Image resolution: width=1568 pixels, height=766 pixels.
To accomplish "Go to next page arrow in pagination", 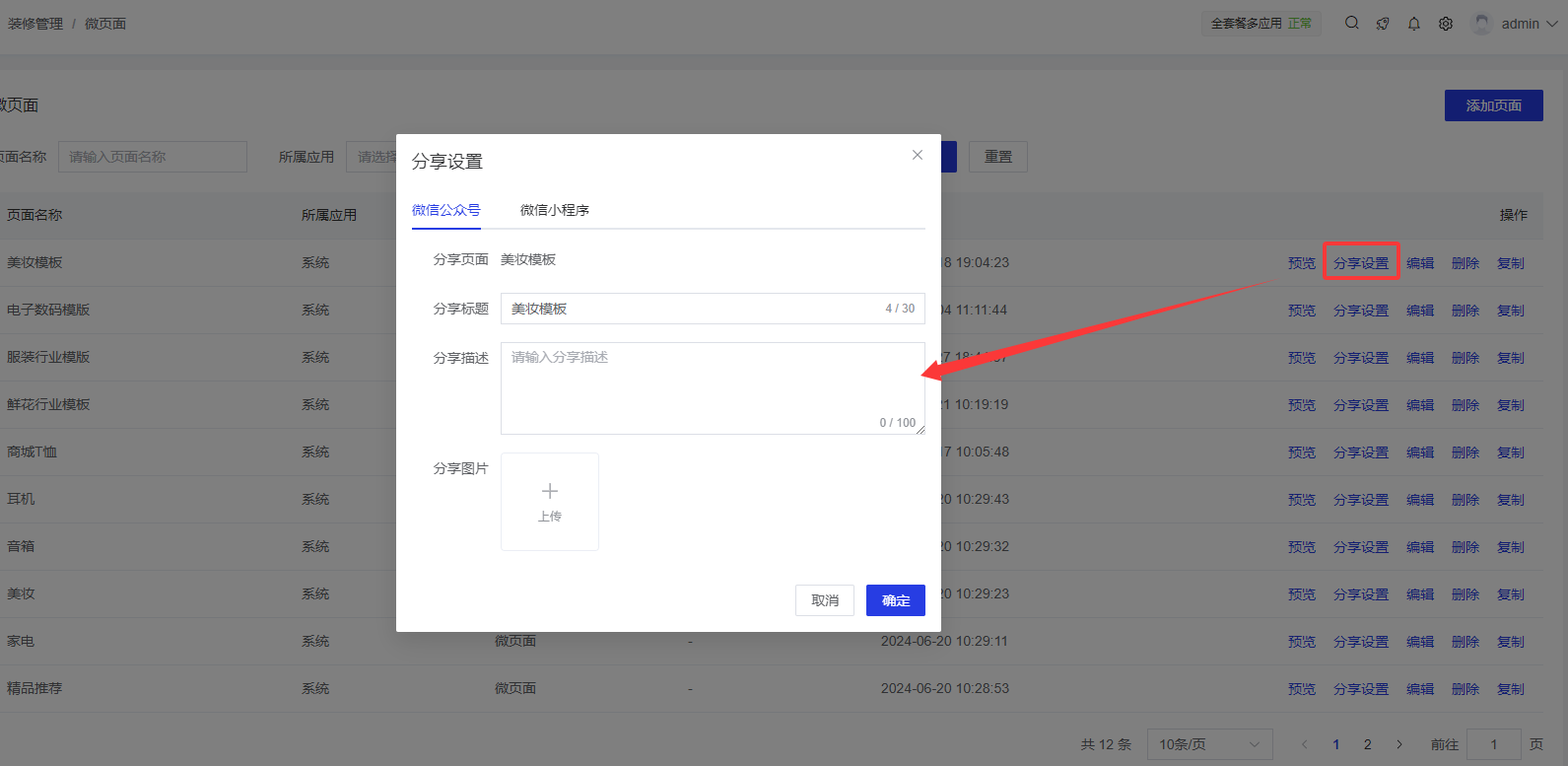I will [x=1399, y=744].
